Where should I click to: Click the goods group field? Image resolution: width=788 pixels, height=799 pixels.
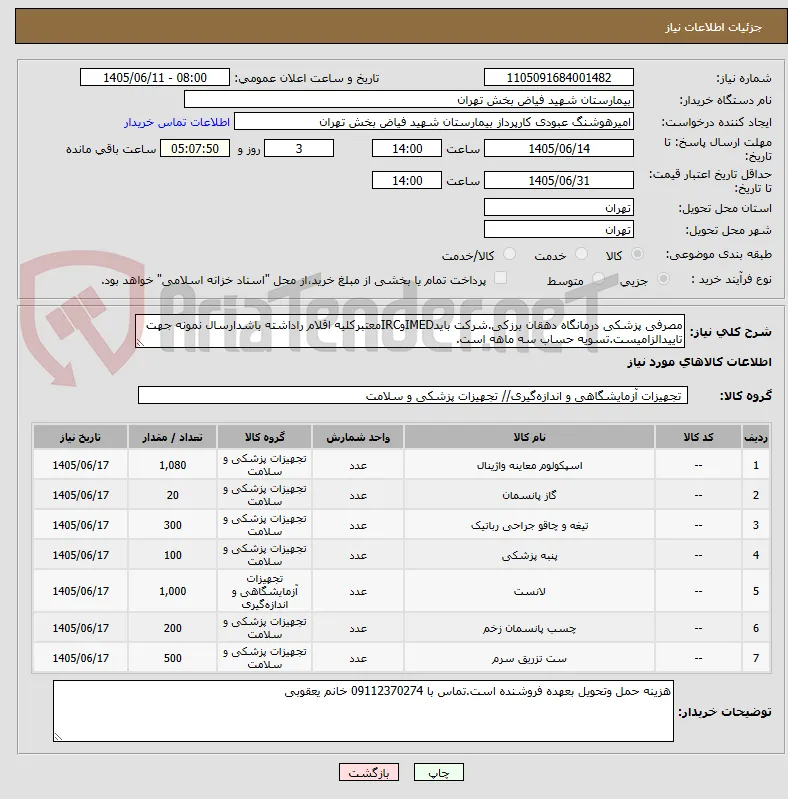(x=412, y=395)
